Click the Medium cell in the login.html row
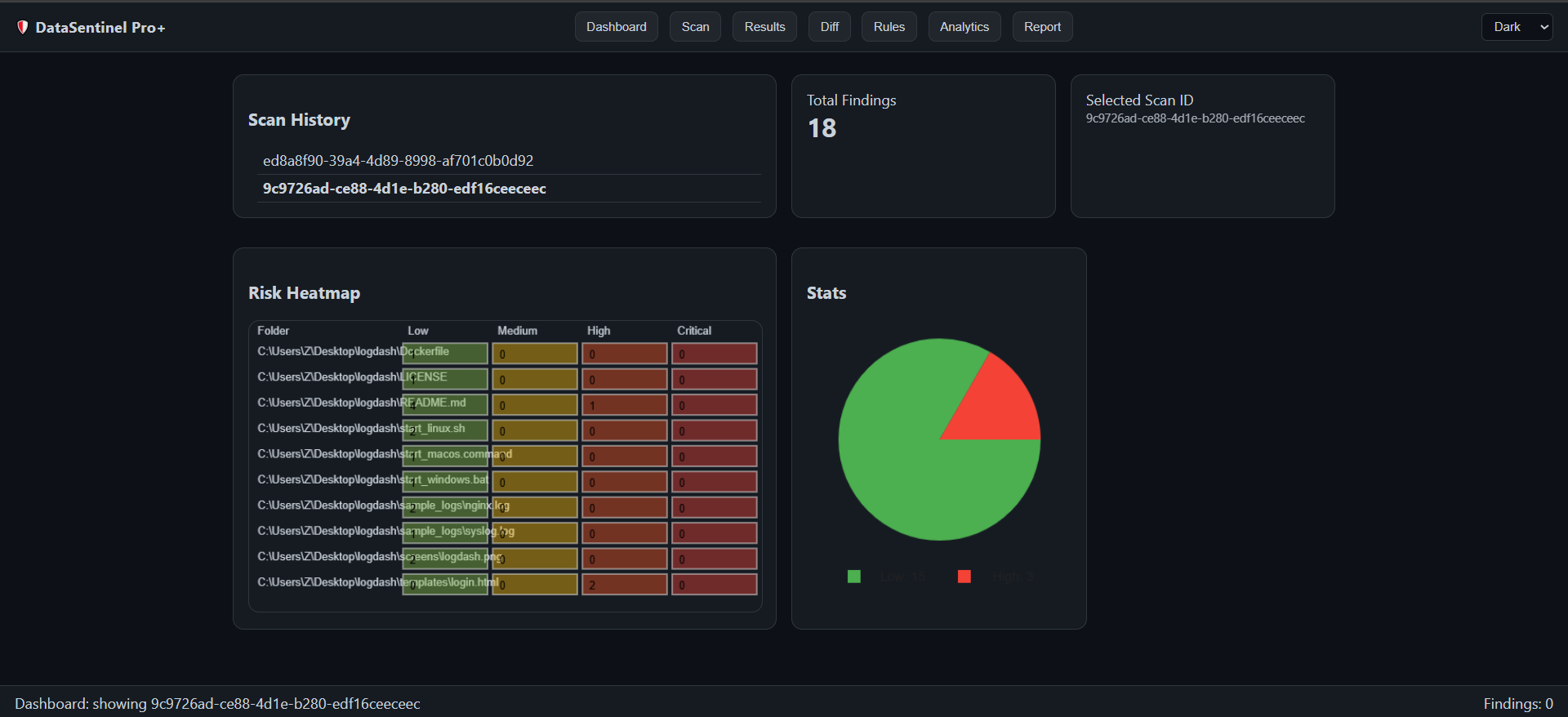This screenshot has width=1568, height=717. pyautogui.click(x=535, y=585)
